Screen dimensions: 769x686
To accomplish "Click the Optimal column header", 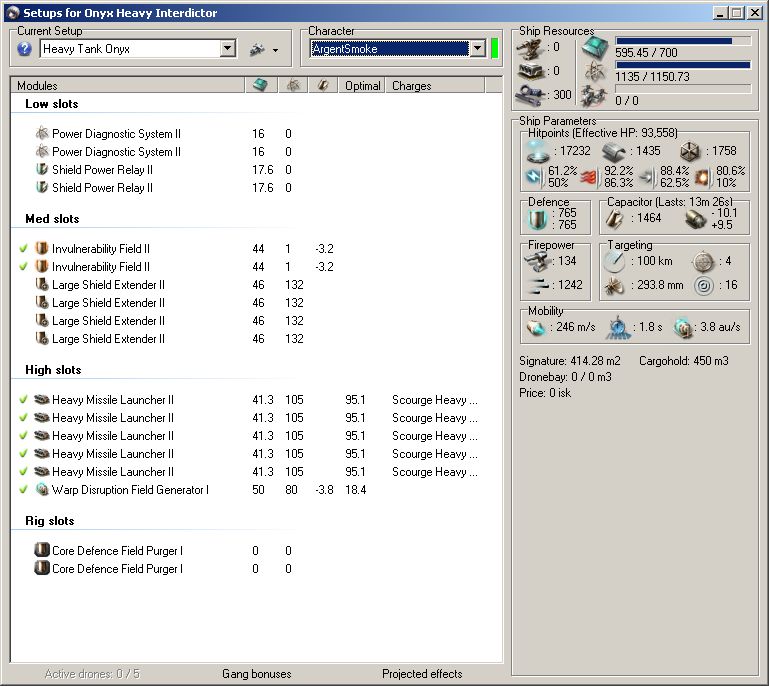I will pos(362,85).
